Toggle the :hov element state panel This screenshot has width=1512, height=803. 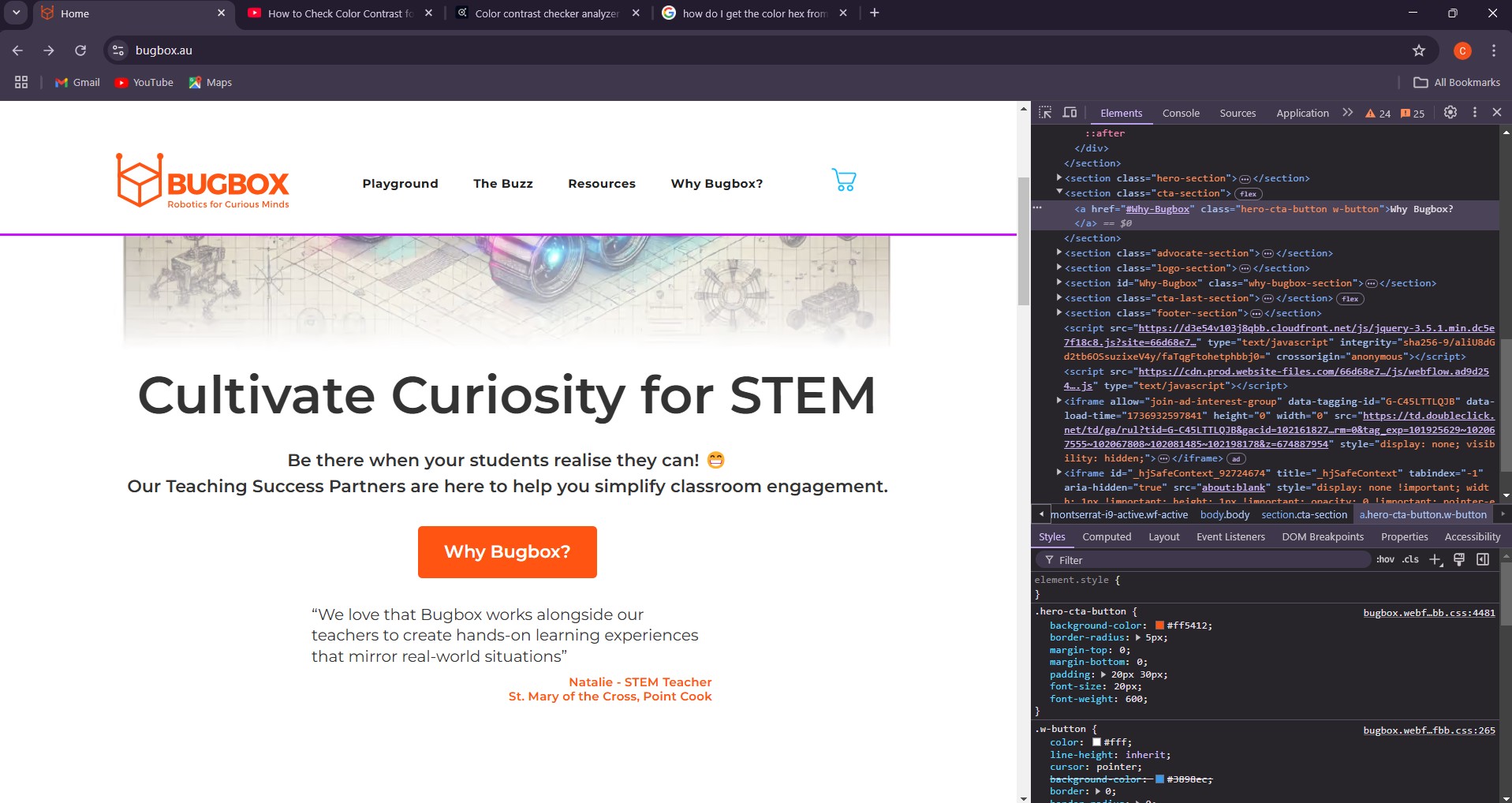point(1385,559)
